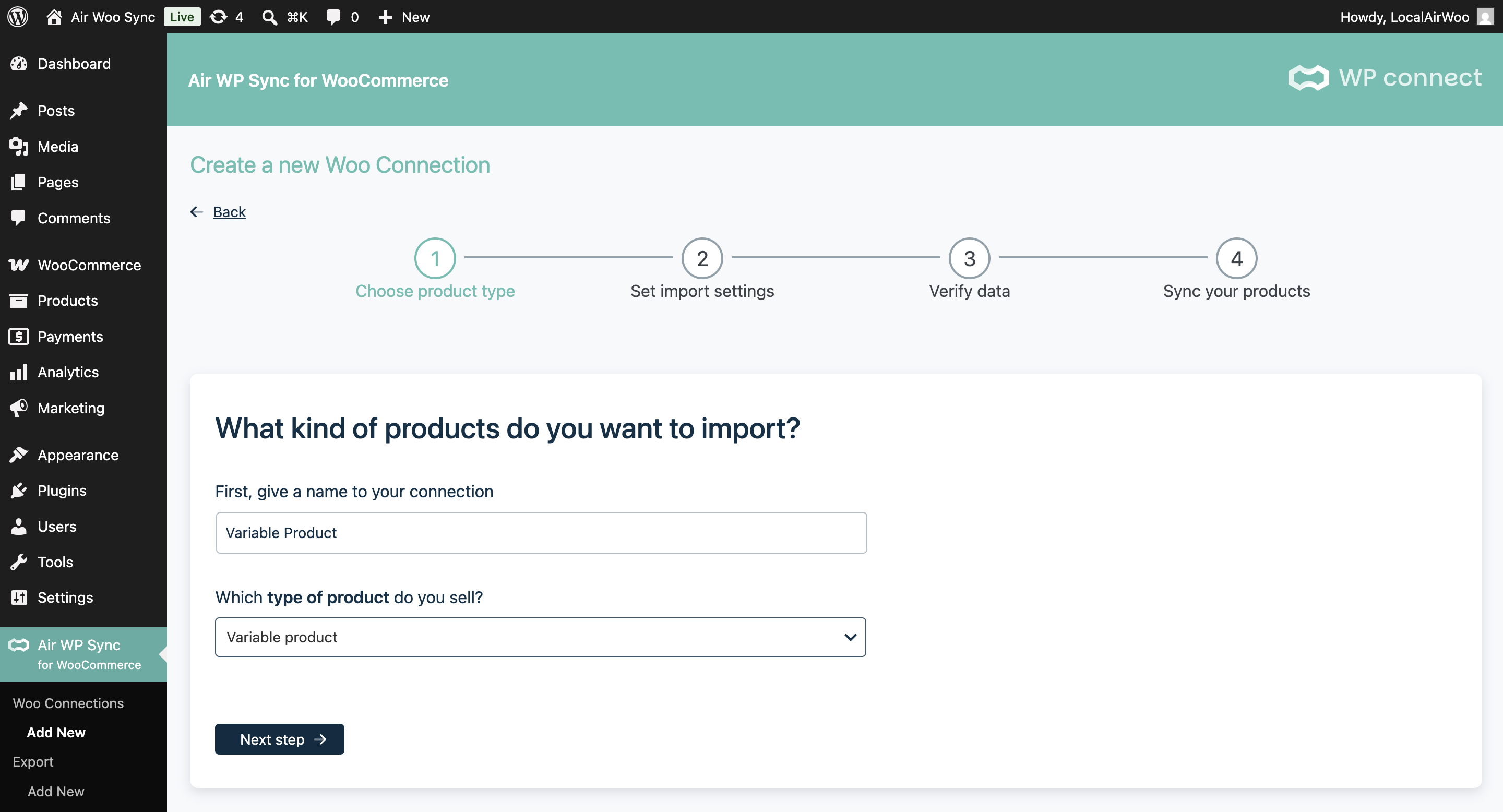1503x812 pixels.
Task: Click the Settings sliders icon
Action: click(x=19, y=598)
